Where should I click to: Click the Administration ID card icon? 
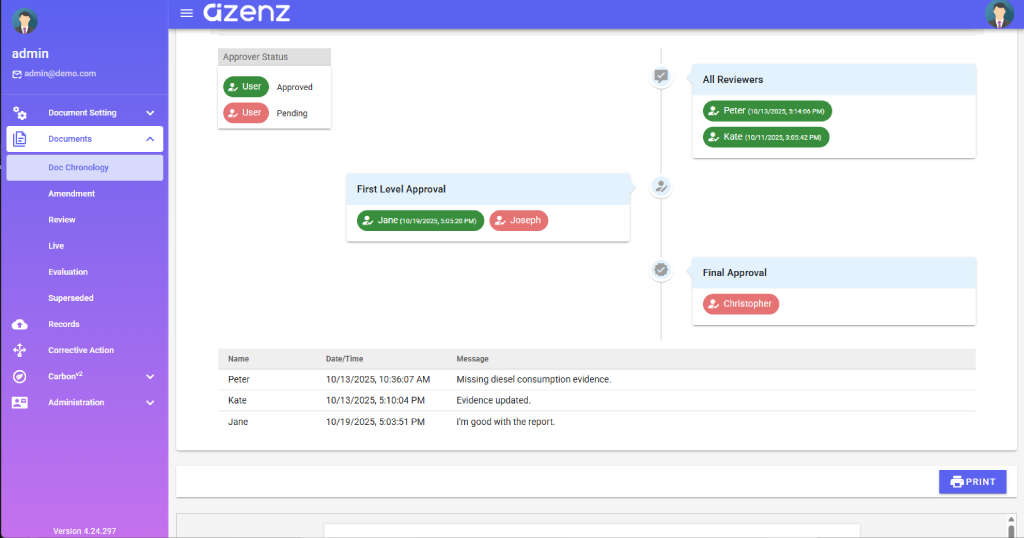20,402
